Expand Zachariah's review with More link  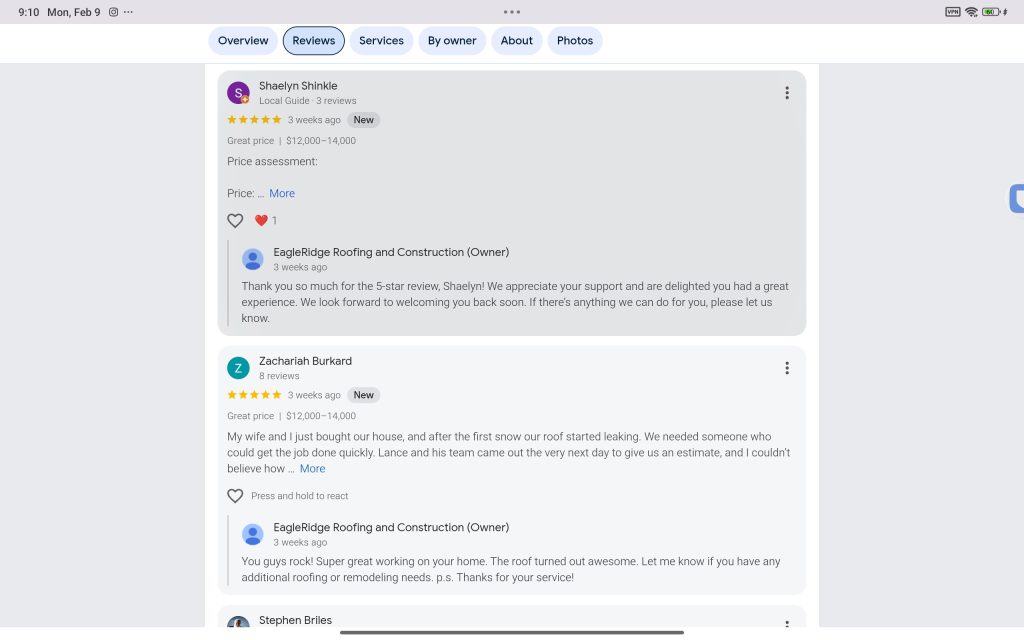(312, 469)
